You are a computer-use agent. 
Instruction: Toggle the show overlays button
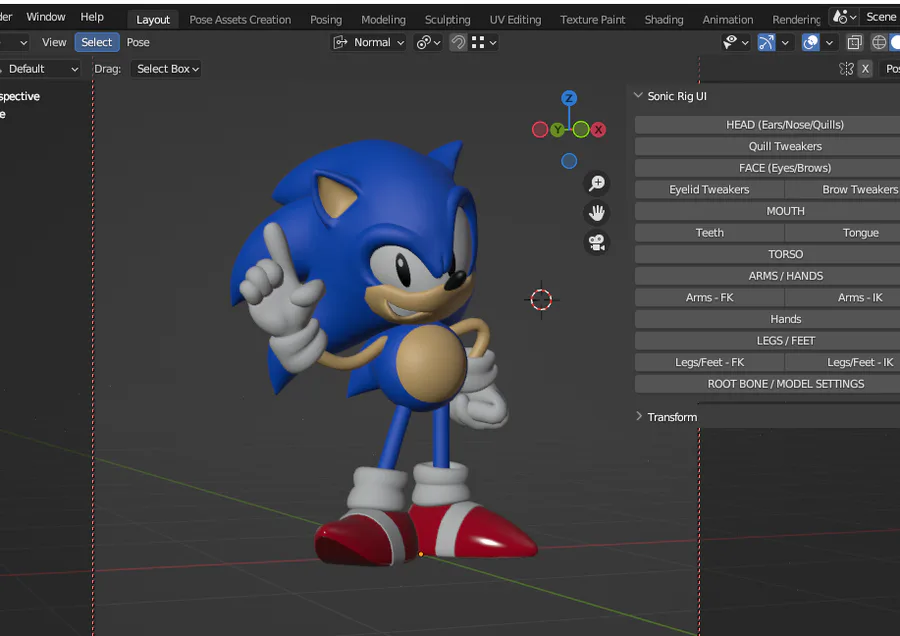click(x=810, y=42)
